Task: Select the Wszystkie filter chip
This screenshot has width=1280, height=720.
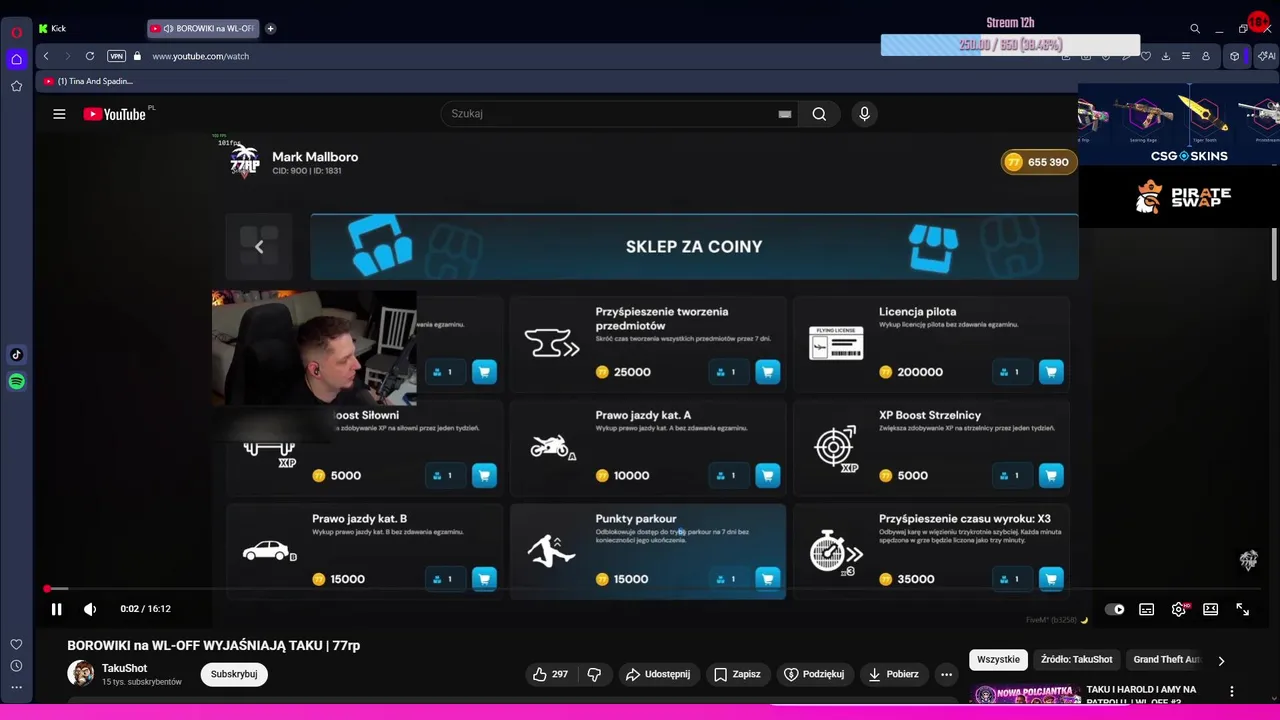Action: pos(998,660)
